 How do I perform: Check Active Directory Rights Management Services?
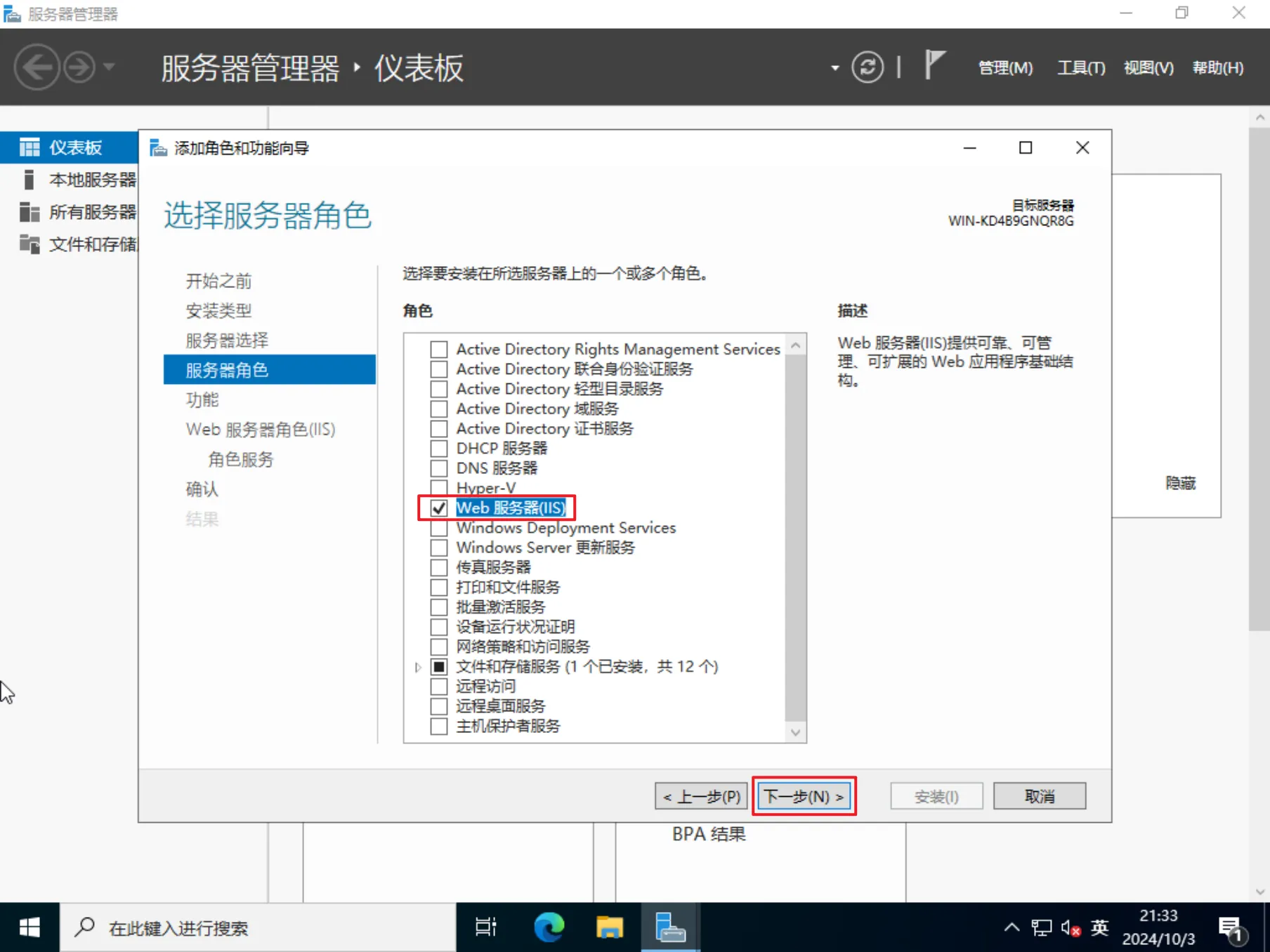[x=439, y=349]
